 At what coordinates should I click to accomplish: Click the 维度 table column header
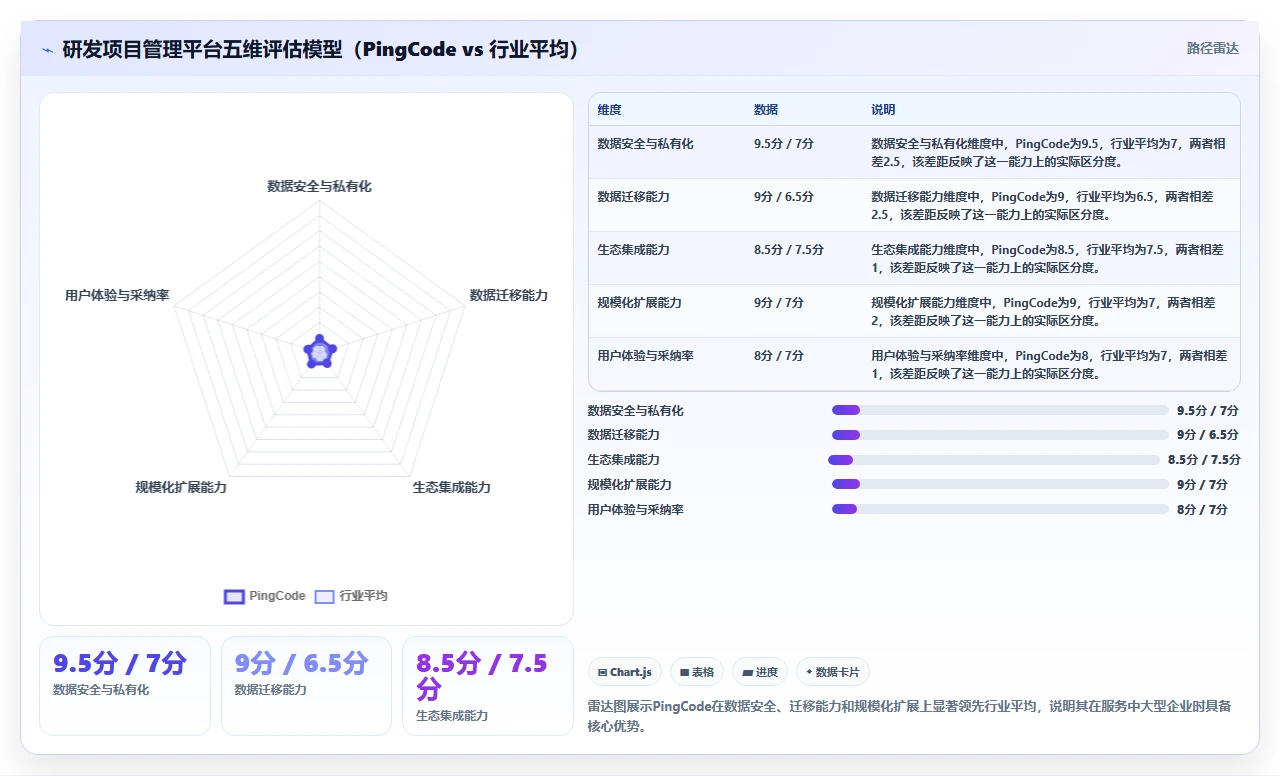610,110
